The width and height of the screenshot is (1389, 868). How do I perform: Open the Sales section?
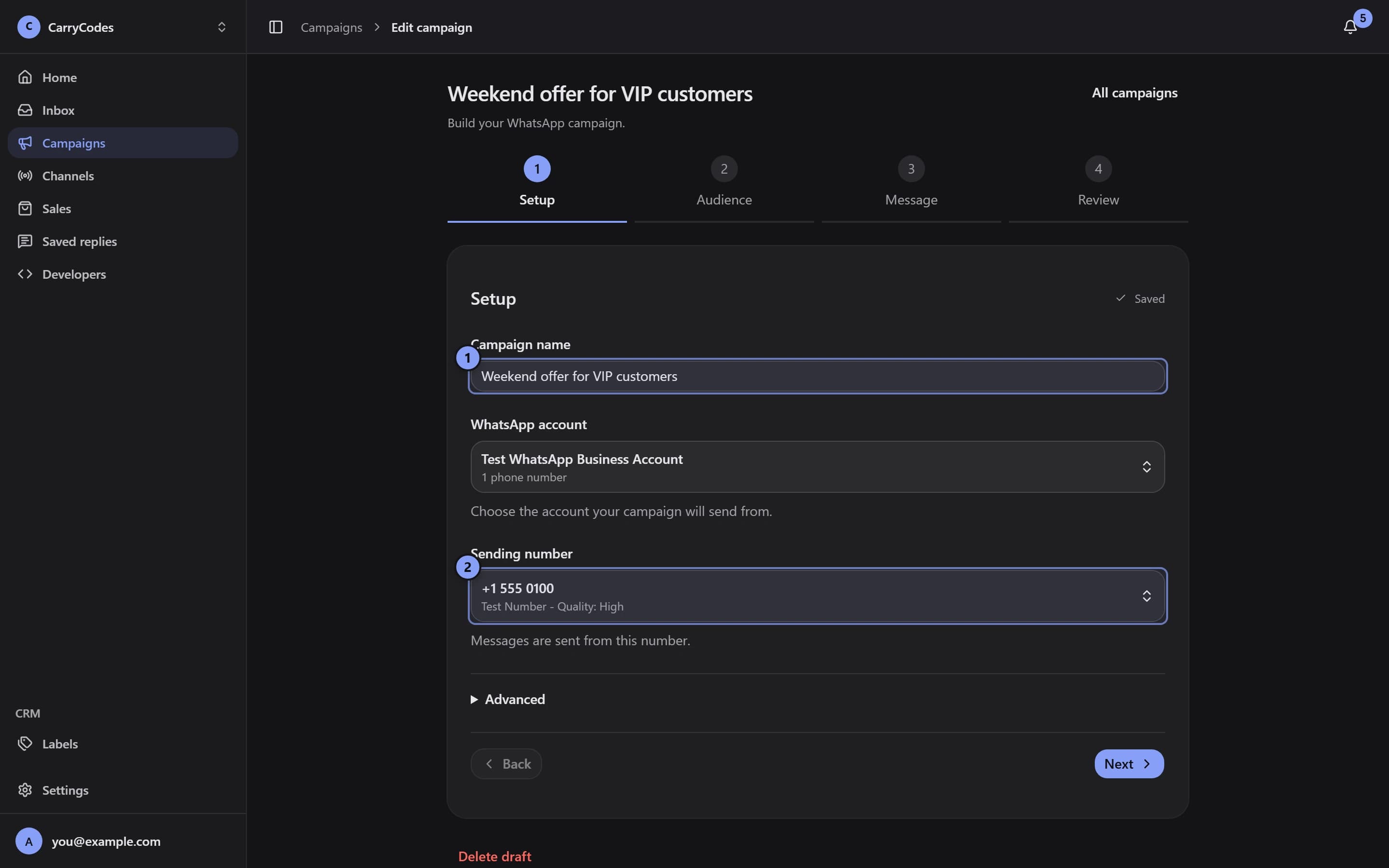123,208
